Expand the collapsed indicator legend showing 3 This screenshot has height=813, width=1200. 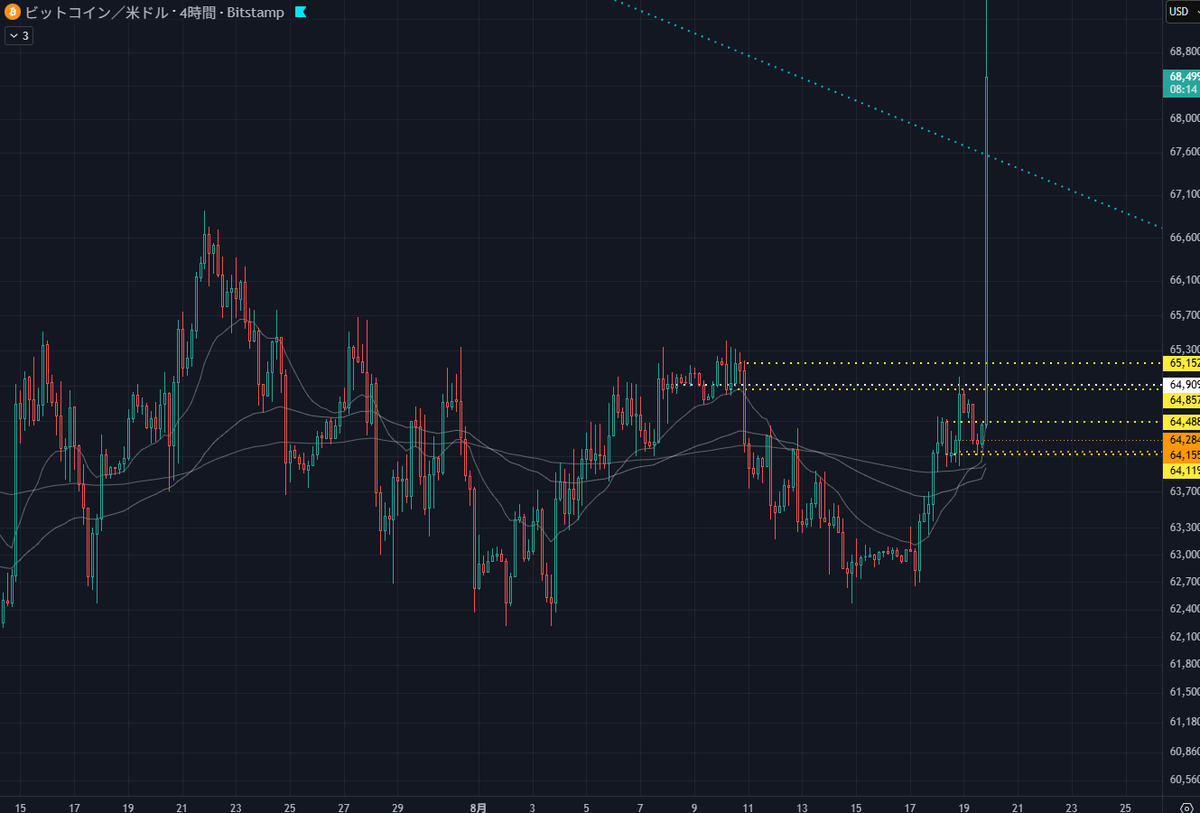pos(20,35)
